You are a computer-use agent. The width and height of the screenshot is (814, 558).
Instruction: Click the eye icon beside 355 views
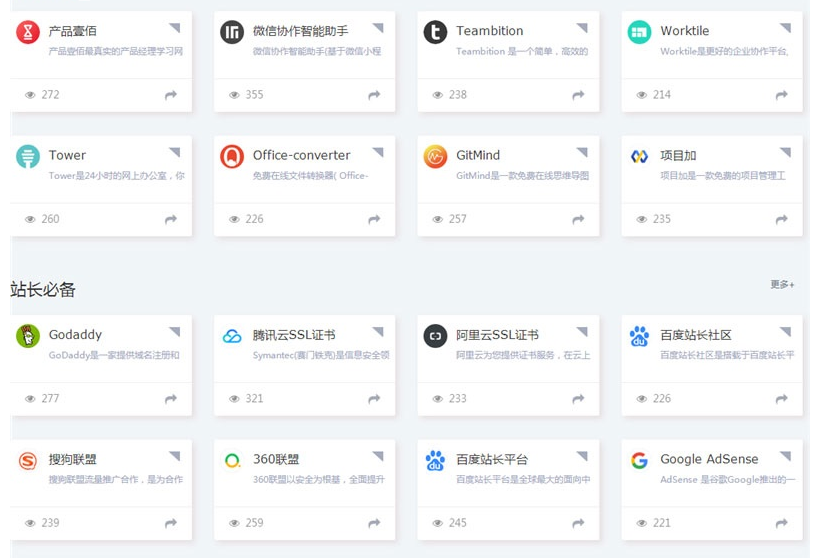[x=235, y=95]
